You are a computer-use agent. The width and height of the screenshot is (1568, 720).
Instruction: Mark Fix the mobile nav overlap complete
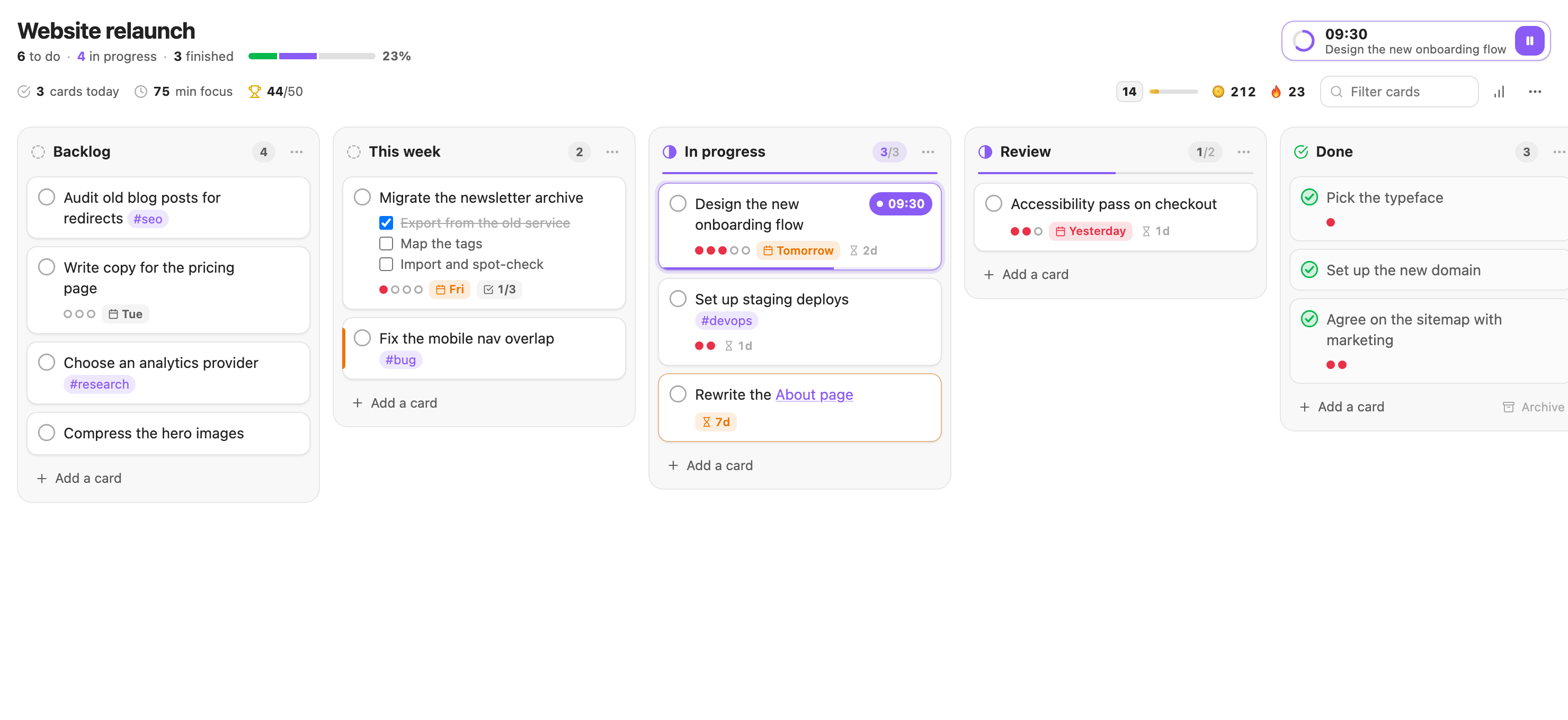tap(362, 338)
